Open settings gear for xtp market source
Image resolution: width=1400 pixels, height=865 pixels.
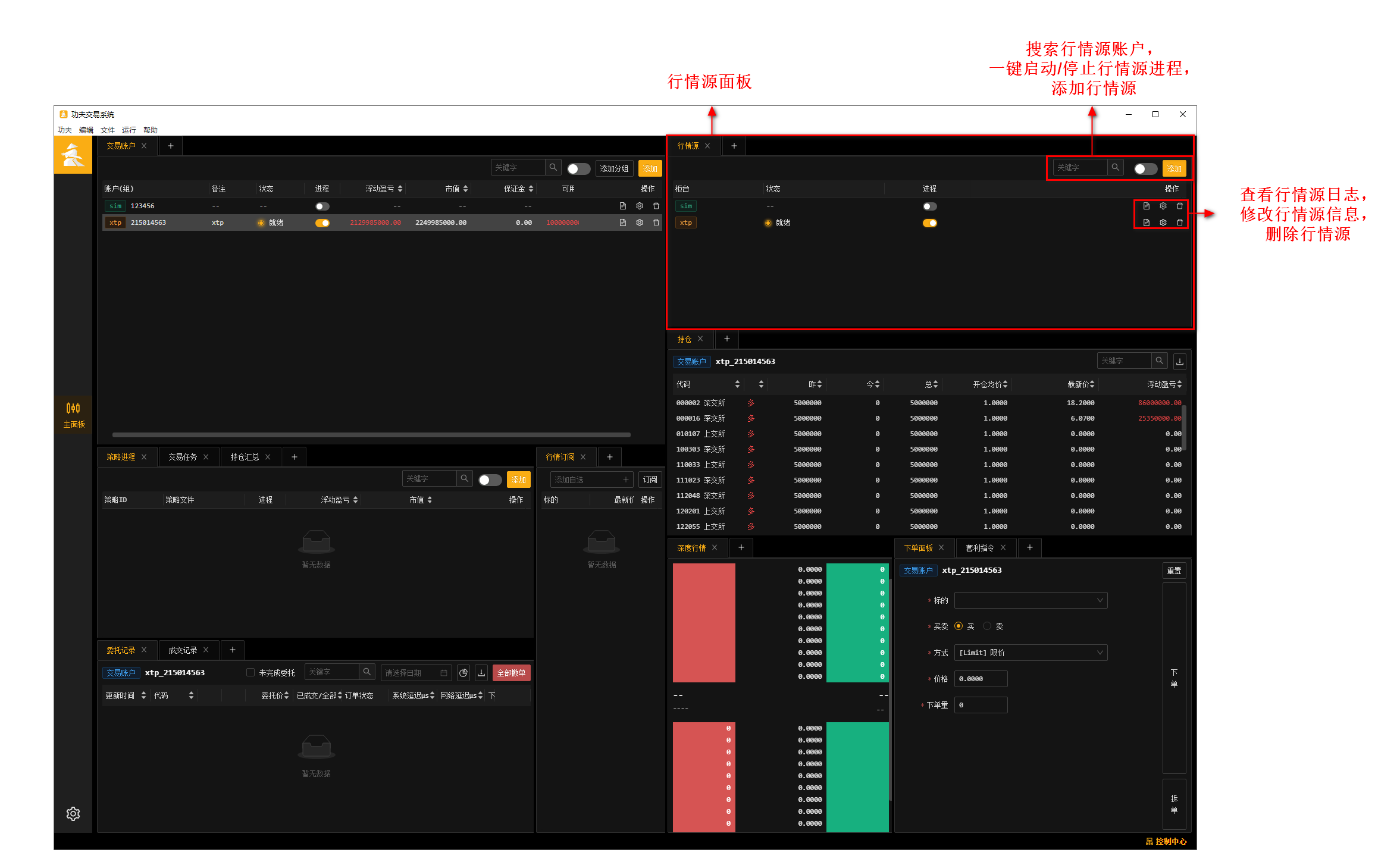coord(1163,222)
